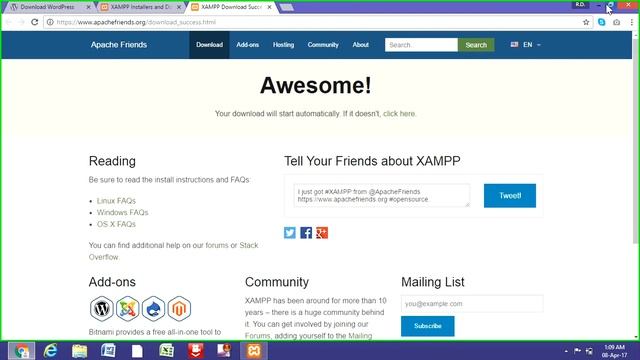Open the Joomla add-on icon
640x360 pixels.
[127, 309]
